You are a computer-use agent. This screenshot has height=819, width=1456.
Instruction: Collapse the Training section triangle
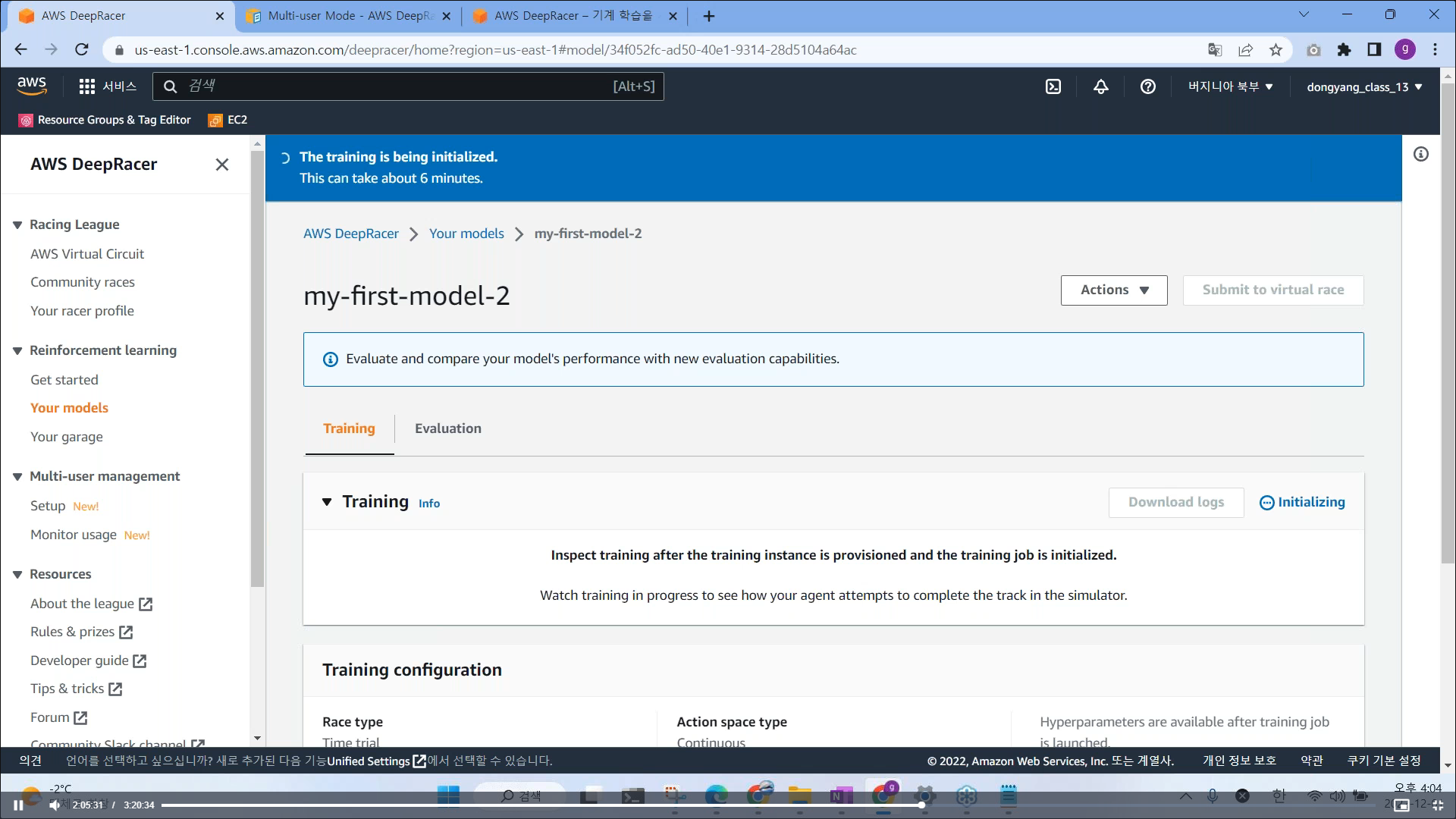click(327, 502)
